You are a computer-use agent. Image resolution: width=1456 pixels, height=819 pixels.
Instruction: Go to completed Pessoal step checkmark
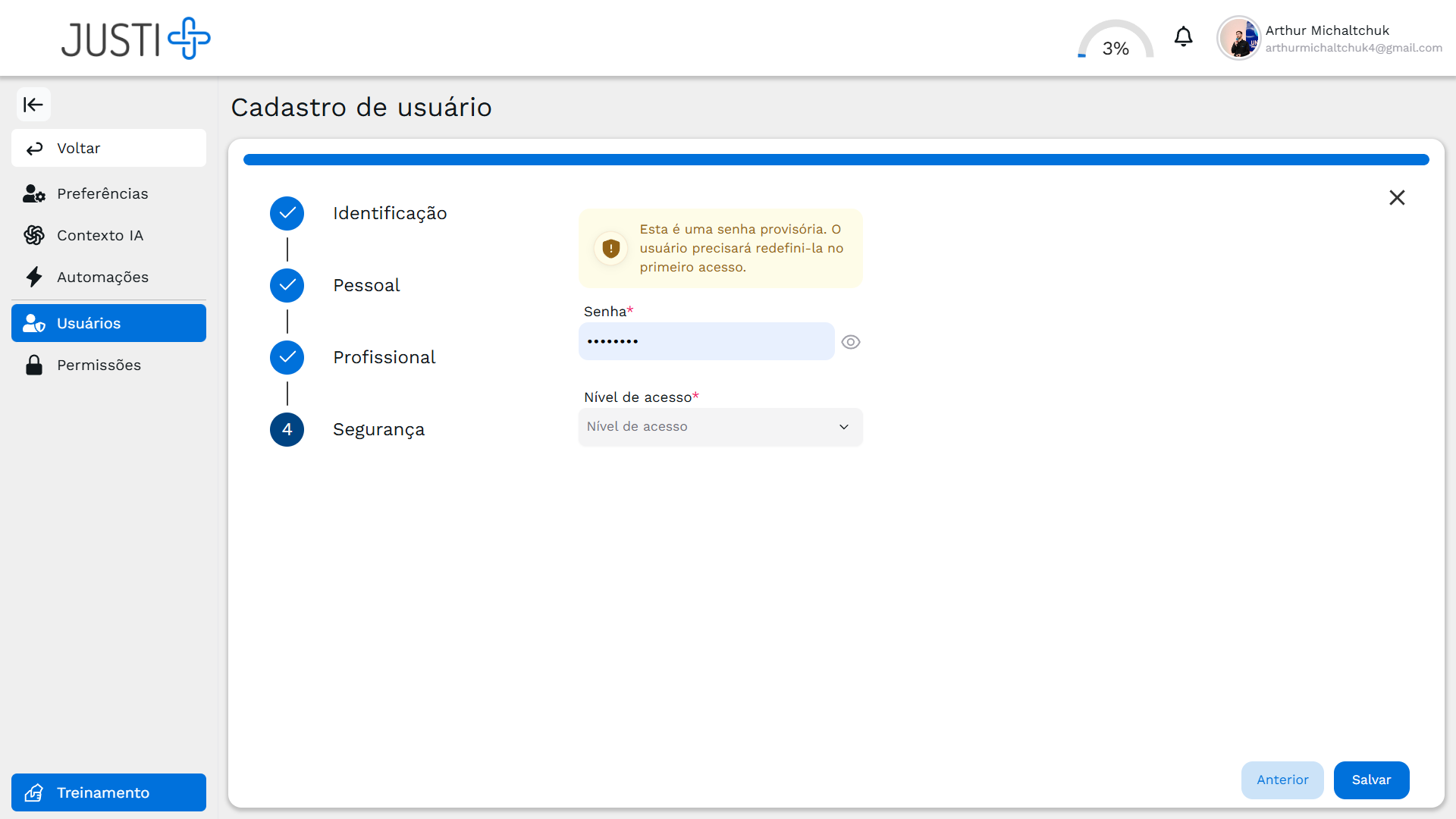click(x=287, y=285)
